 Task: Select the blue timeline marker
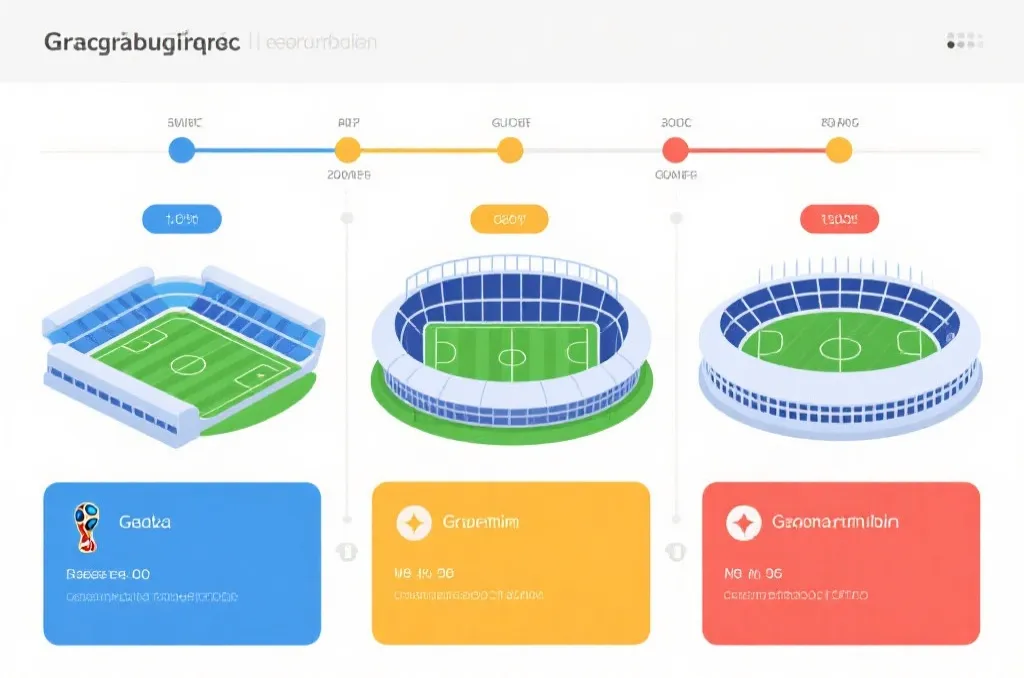coord(182,150)
